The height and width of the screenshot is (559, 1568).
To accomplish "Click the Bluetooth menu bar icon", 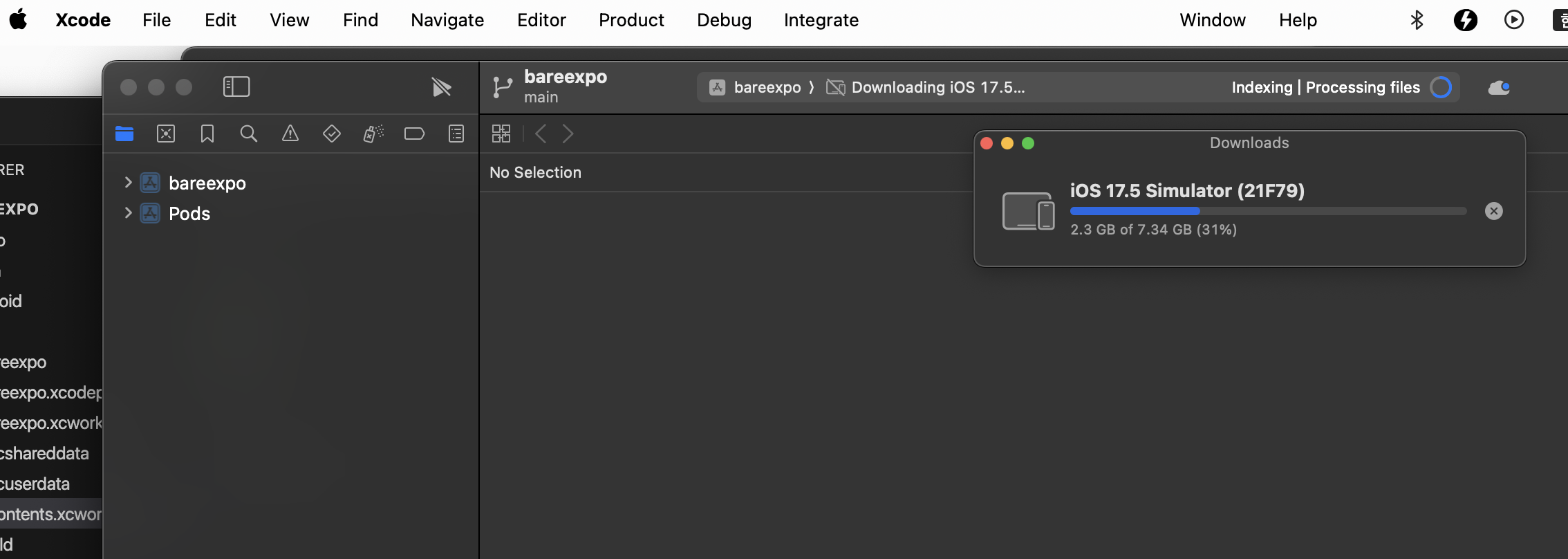I will tap(1417, 20).
